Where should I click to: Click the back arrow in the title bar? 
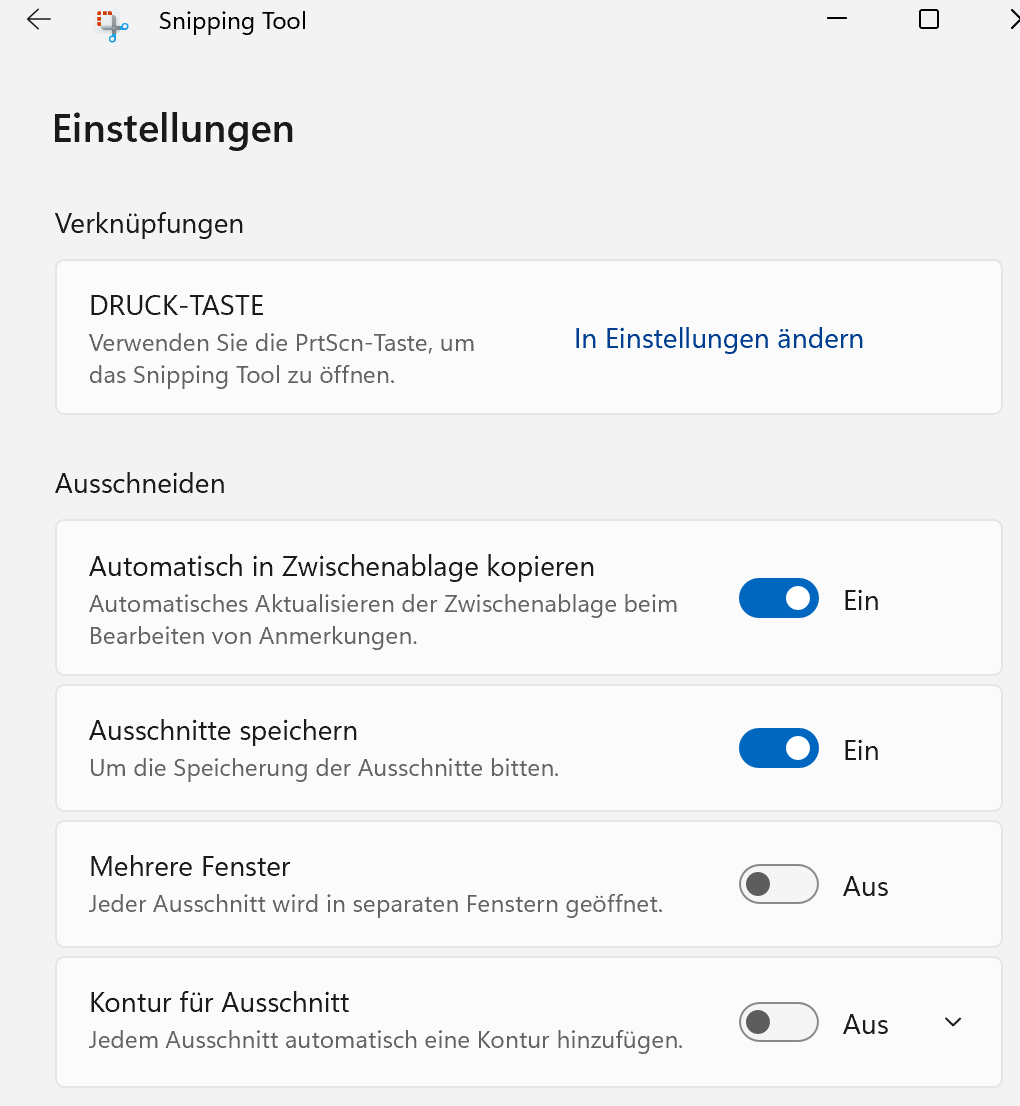(39, 20)
